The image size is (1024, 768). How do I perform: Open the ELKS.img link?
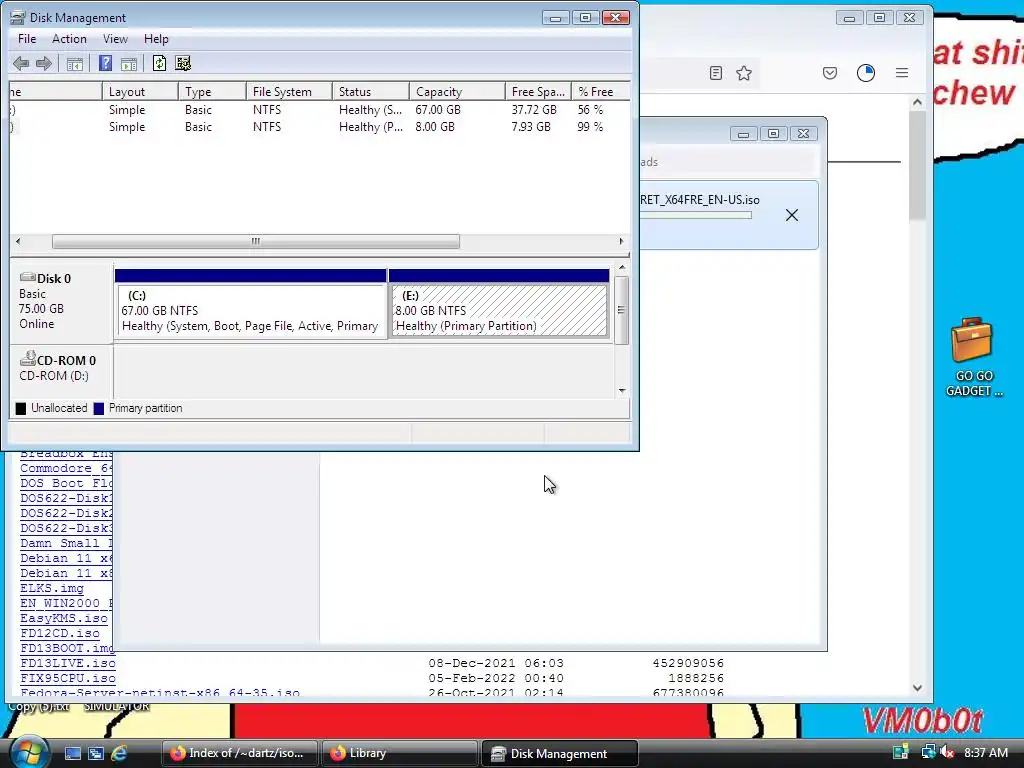52,588
